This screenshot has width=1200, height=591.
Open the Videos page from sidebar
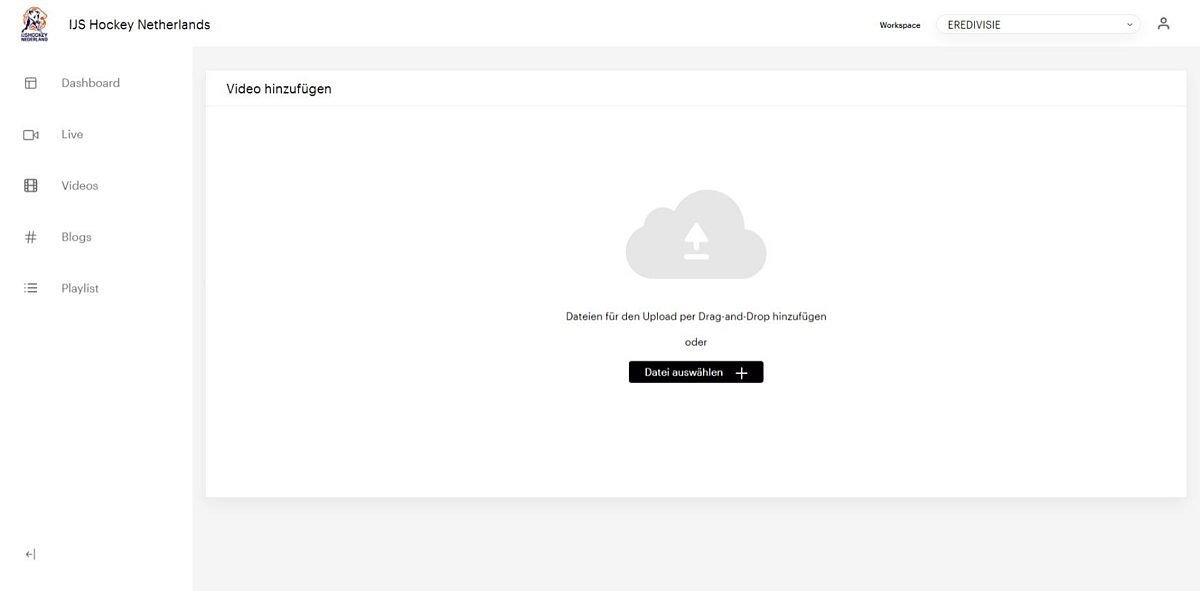point(79,184)
